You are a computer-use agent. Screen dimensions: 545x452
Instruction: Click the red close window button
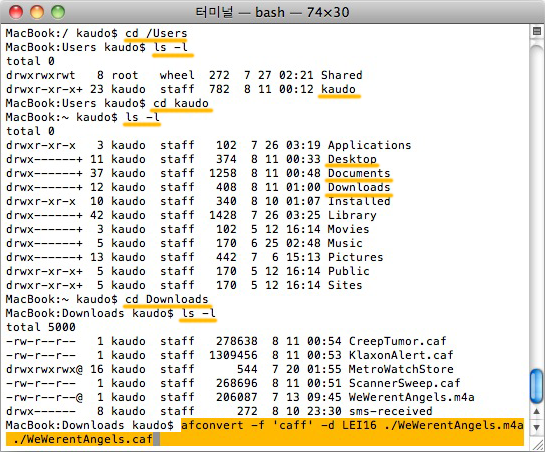coord(16,12)
